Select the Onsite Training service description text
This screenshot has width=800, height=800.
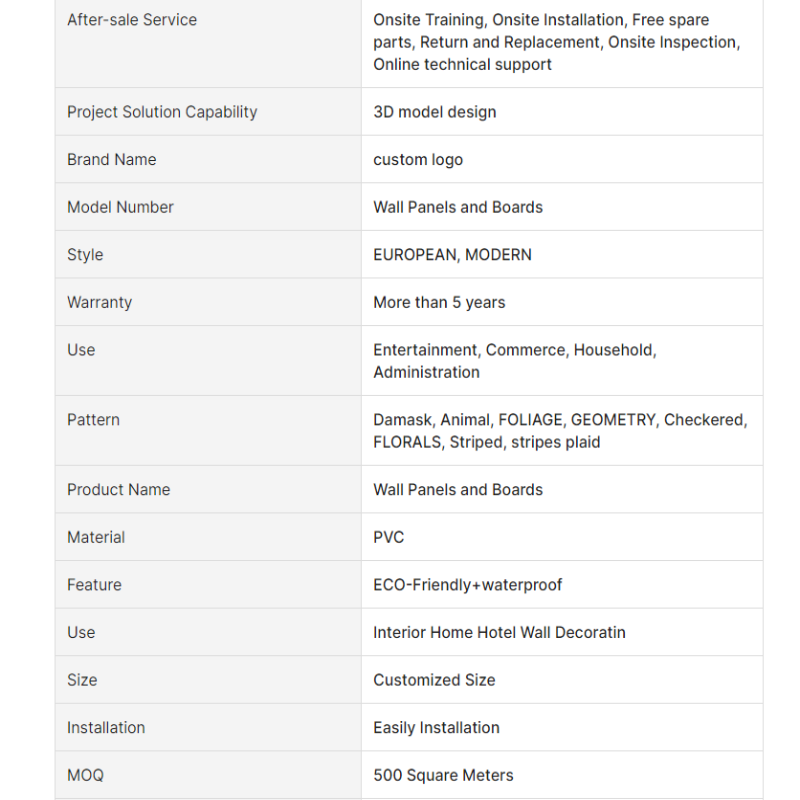coord(556,42)
